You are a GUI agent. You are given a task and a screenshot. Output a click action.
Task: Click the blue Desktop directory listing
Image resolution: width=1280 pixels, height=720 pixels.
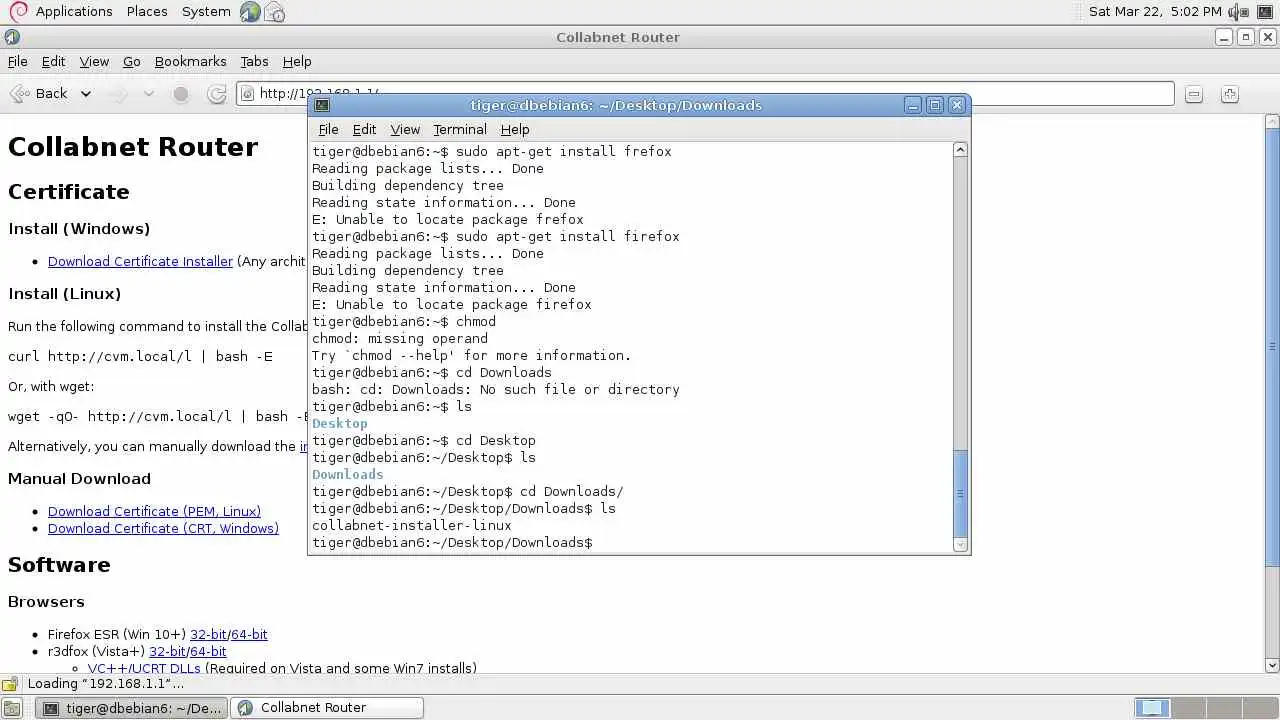340,423
